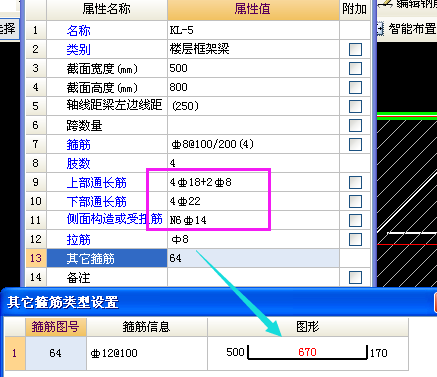Tick the 附加 checkbox for 箍筋 row
The height and width of the screenshot is (377, 437).
tap(355, 144)
